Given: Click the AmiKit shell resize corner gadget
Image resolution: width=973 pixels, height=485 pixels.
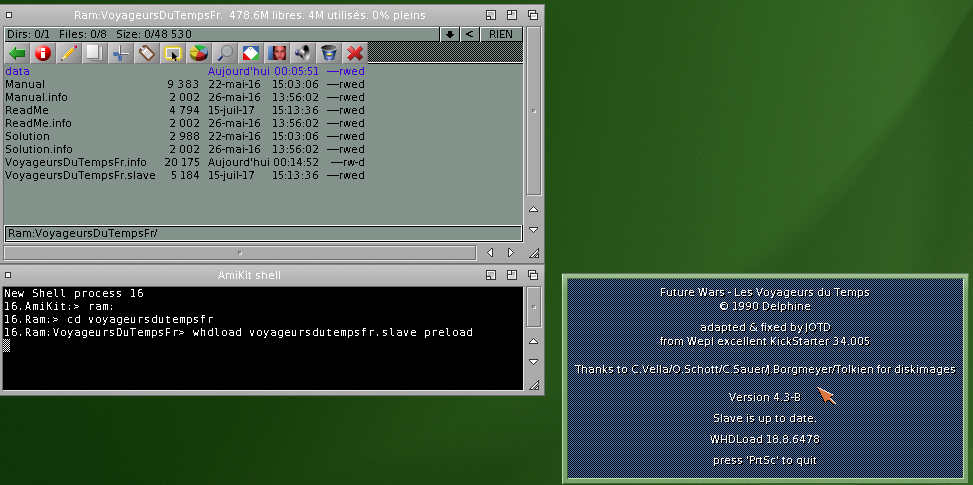Looking at the screenshot, I should pyautogui.click(x=534, y=385).
